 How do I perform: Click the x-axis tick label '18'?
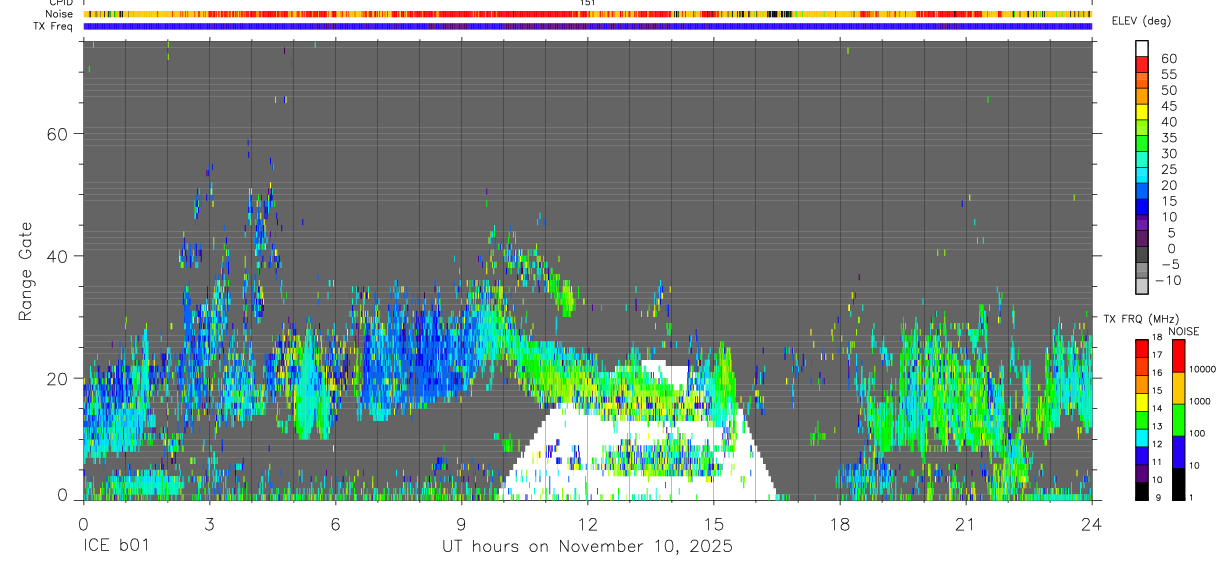point(839,524)
